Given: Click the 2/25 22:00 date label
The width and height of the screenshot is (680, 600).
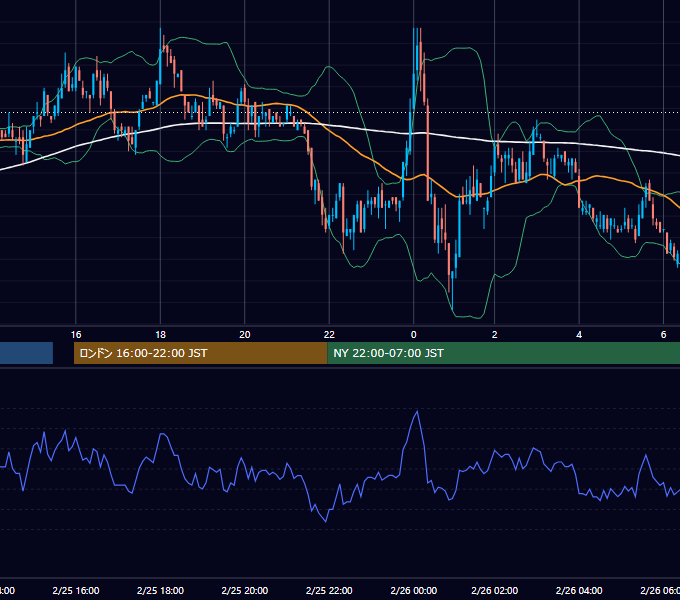Looking at the screenshot, I should coord(329,590).
